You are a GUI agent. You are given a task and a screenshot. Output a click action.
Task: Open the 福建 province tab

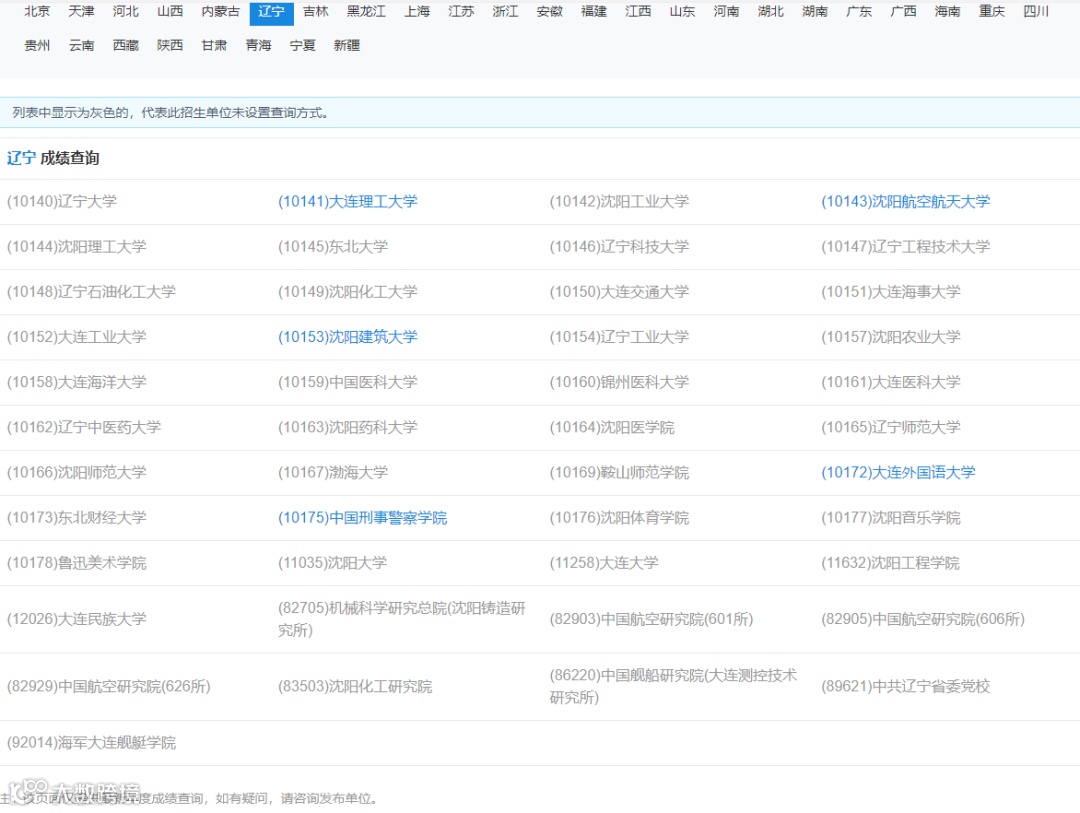pos(594,12)
